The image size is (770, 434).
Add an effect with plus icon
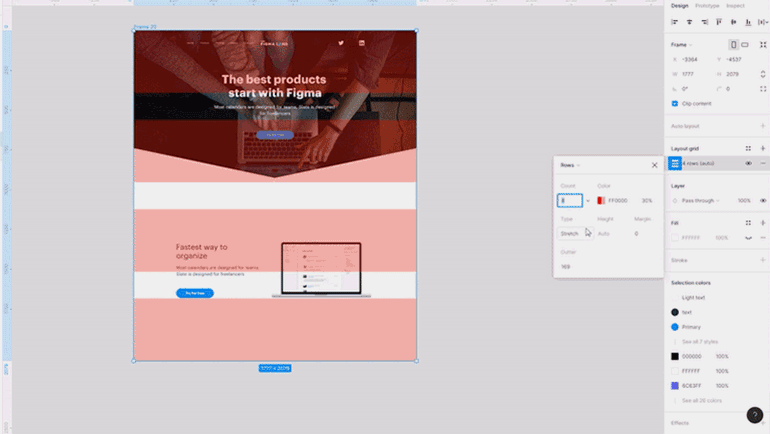[x=763, y=423]
